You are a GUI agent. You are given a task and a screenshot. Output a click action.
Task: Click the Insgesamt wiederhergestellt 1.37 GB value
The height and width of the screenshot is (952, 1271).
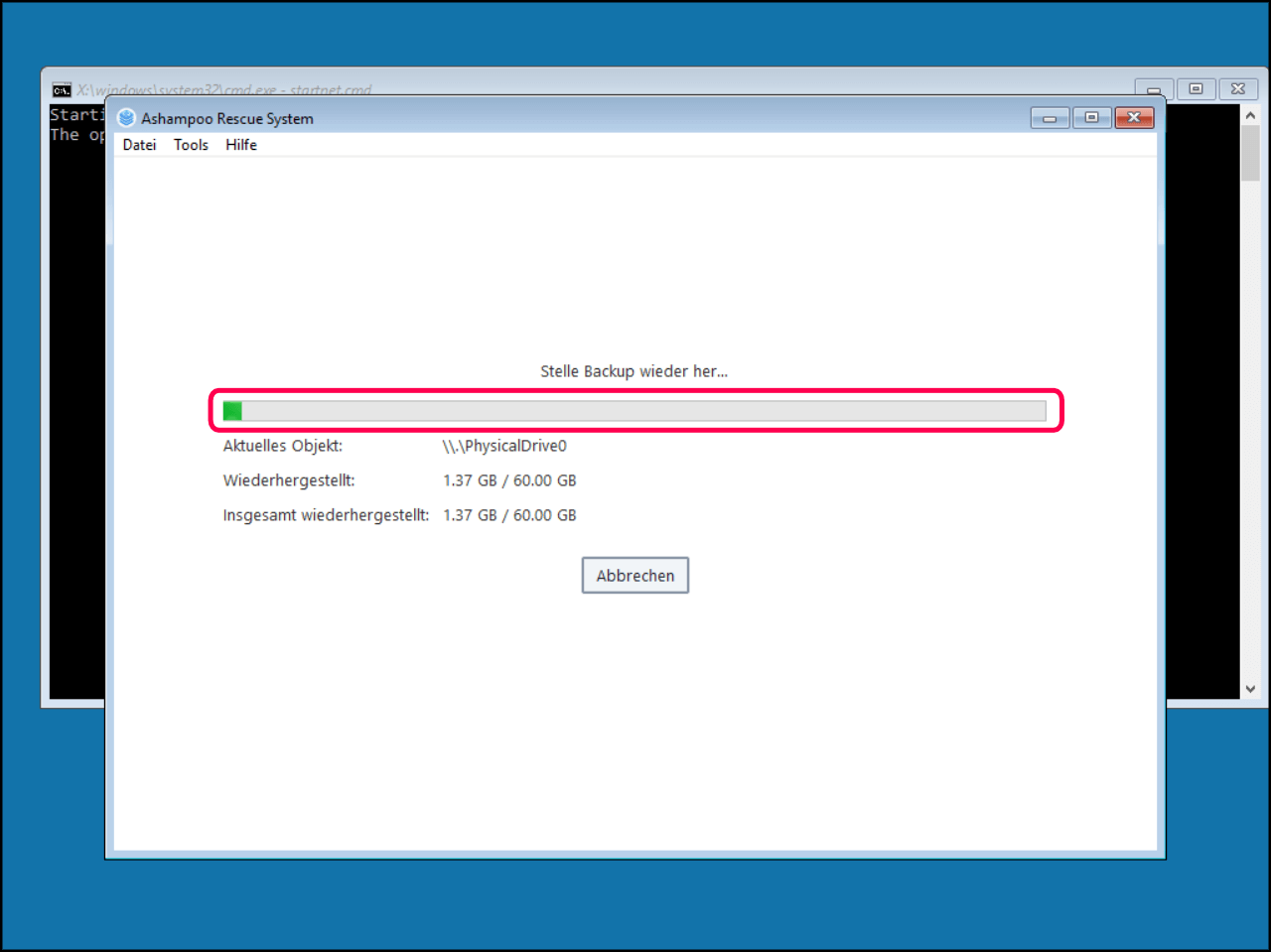pyautogui.click(x=509, y=515)
